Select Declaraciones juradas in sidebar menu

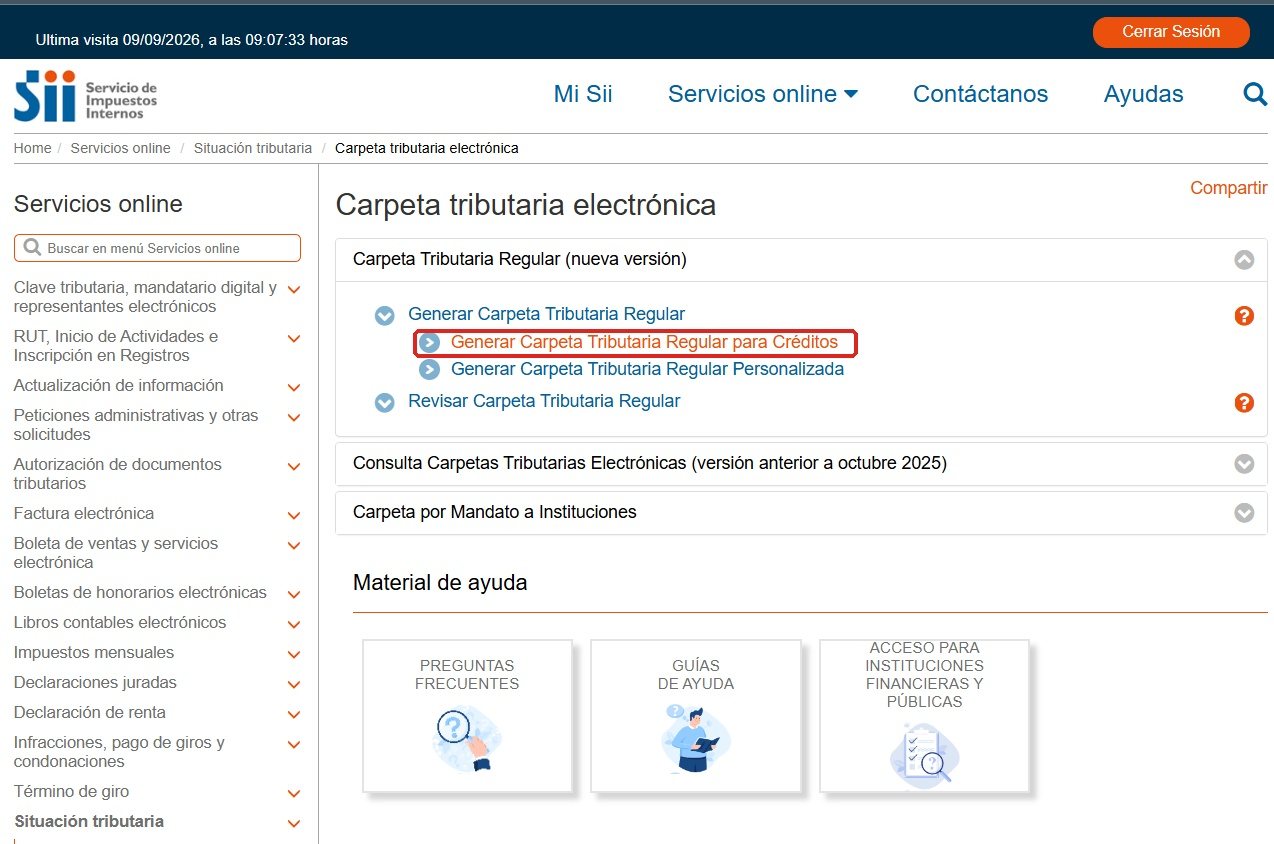(95, 683)
